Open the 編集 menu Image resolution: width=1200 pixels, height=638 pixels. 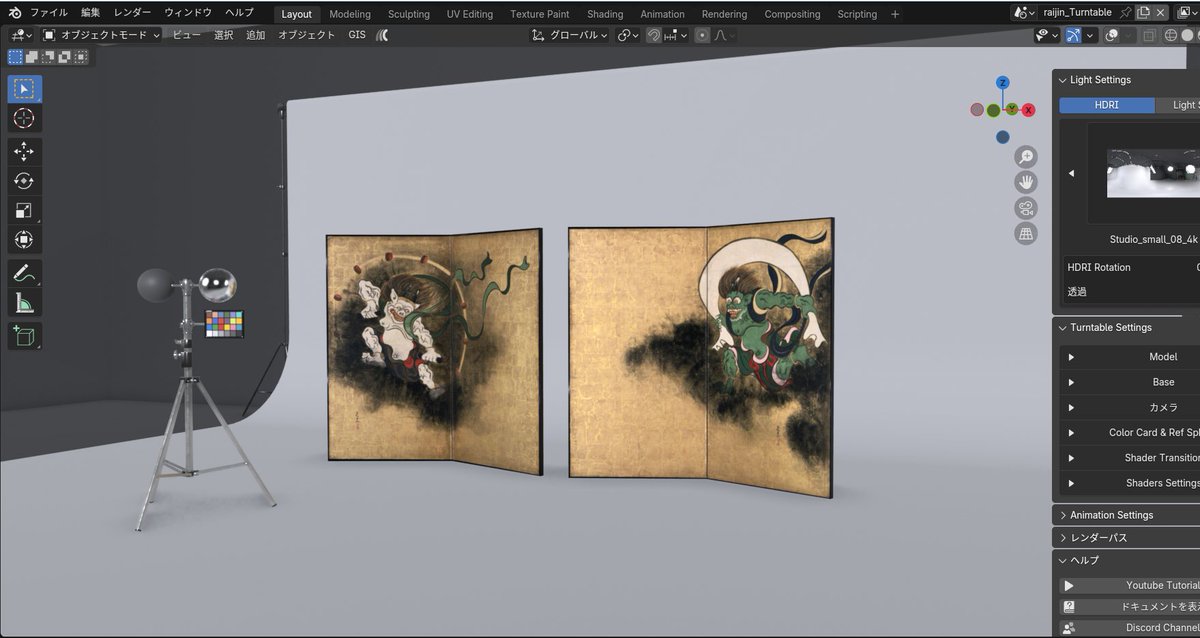(91, 13)
